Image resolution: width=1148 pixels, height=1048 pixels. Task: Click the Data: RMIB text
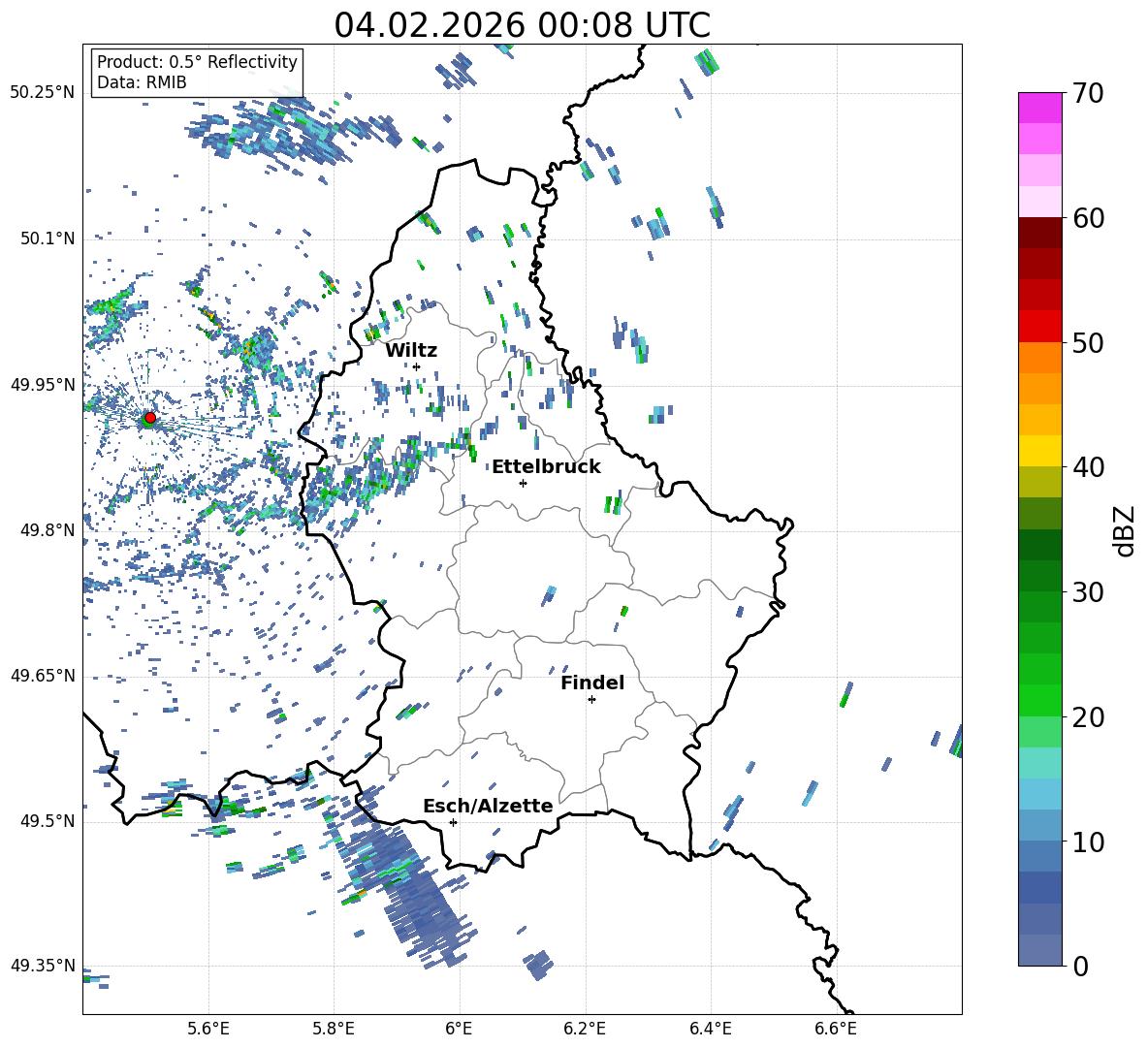coord(142,82)
